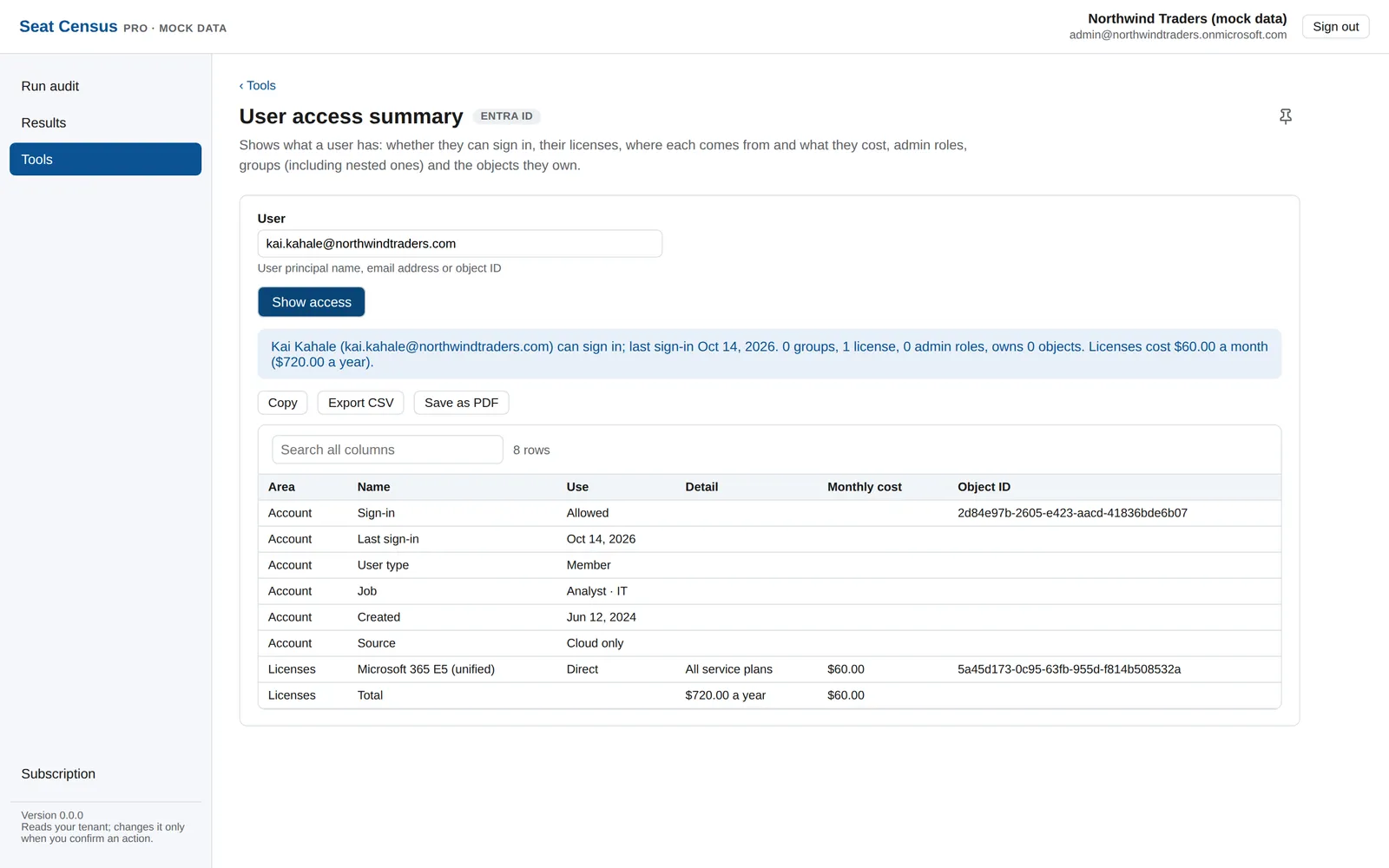Click the Use column header
The height and width of the screenshot is (868, 1389).
[x=577, y=487]
